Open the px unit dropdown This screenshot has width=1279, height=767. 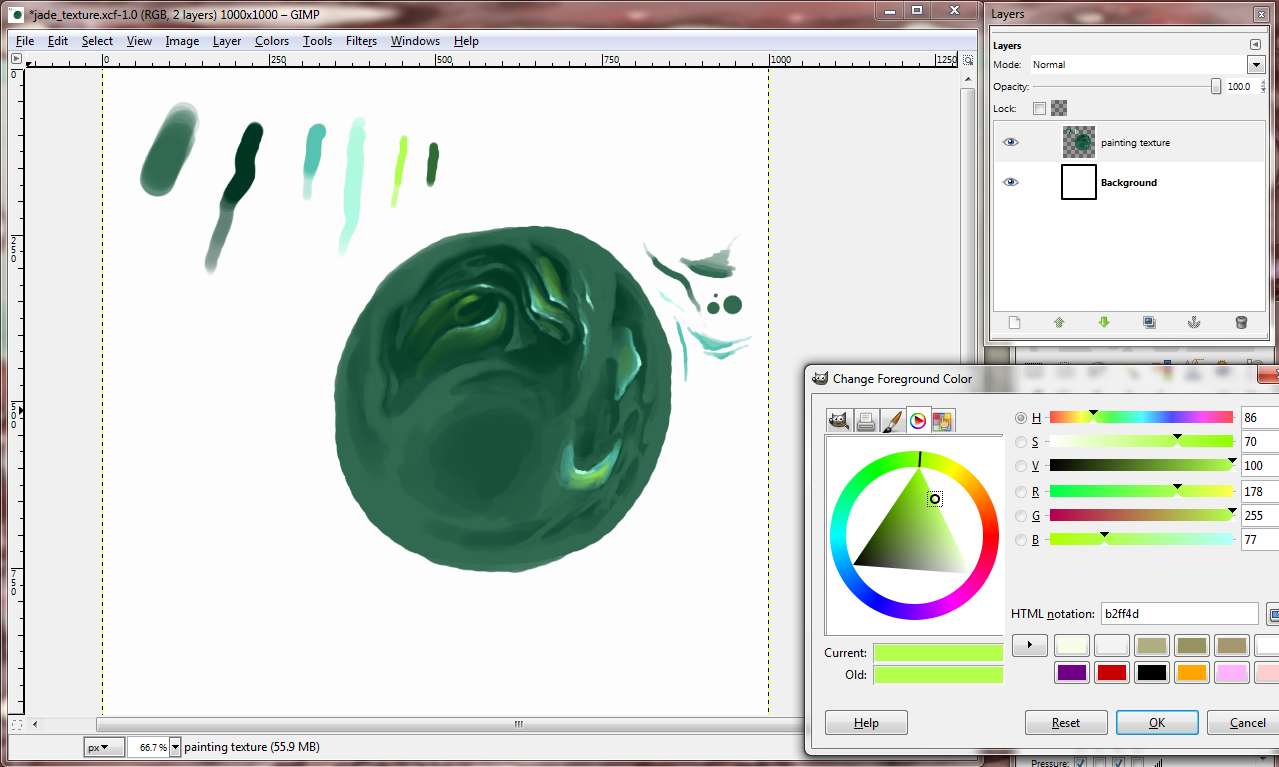click(x=104, y=747)
